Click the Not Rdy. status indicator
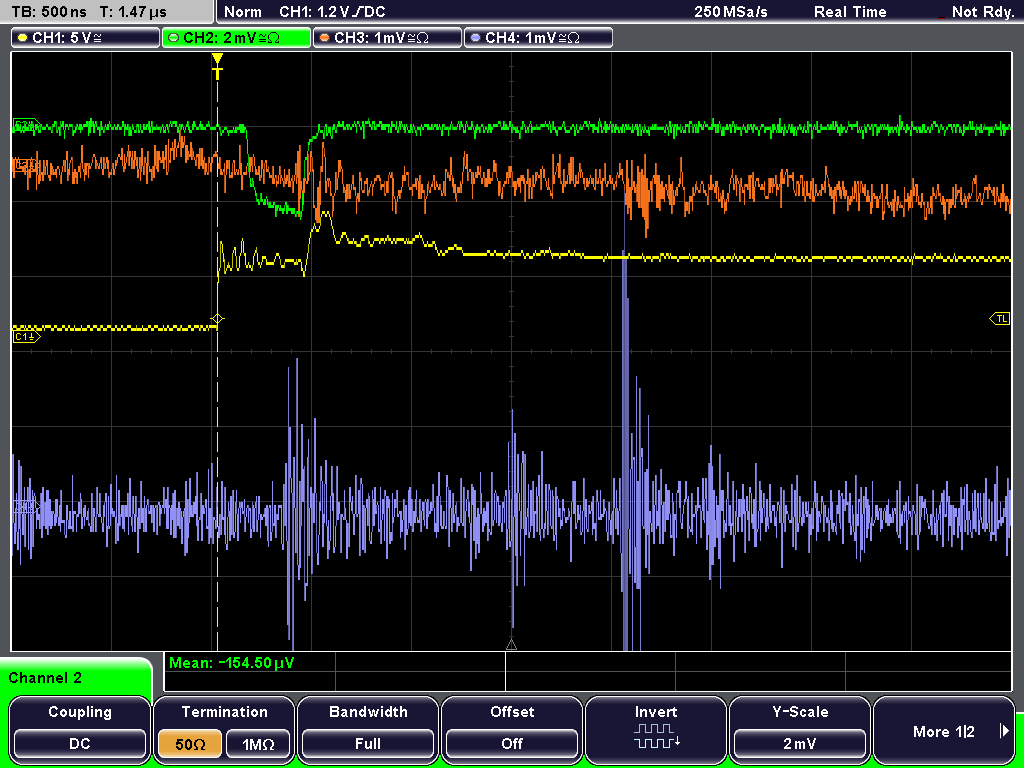 tap(982, 12)
